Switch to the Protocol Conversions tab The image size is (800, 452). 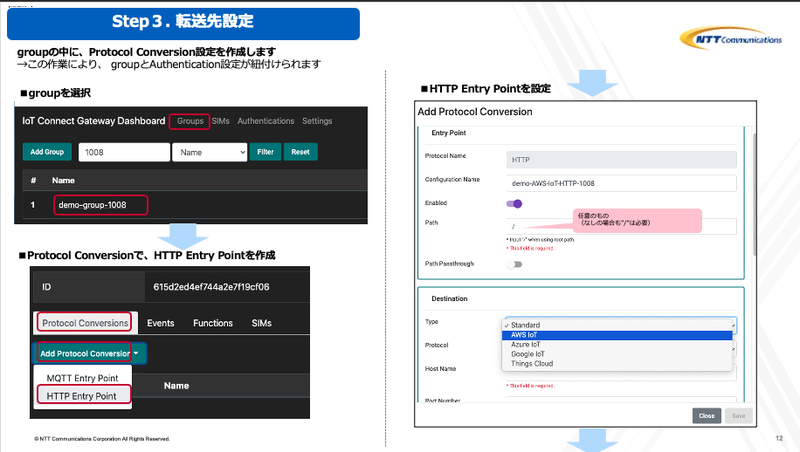click(x=85, y=323)
